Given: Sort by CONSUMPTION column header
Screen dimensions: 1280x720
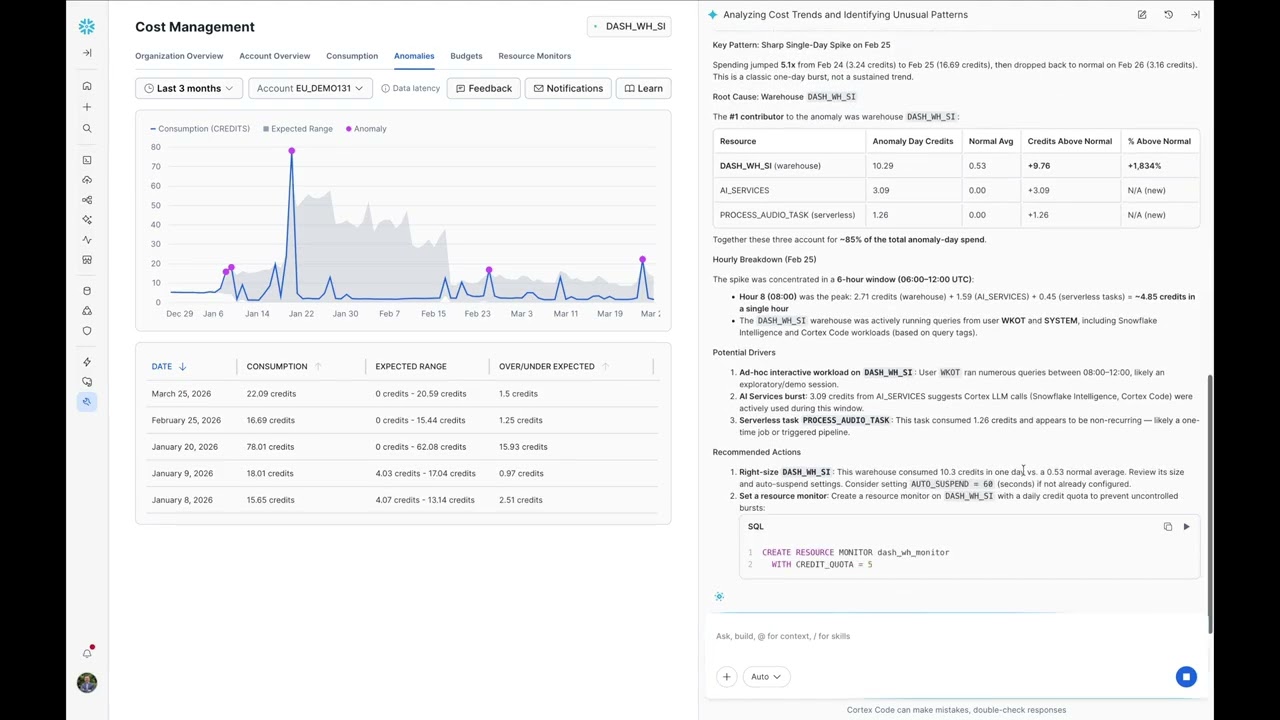Looking at the screenshot, I should point(284,366).
